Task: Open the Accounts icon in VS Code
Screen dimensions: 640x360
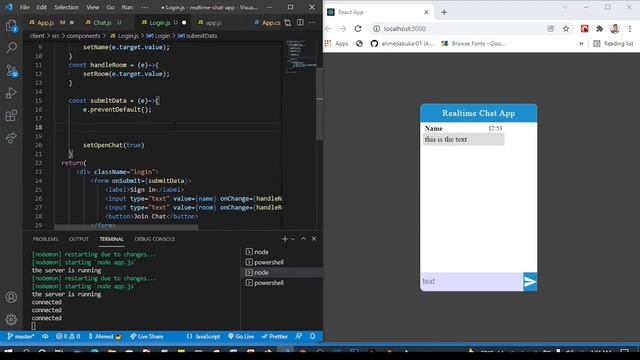Action: [11, 297]
